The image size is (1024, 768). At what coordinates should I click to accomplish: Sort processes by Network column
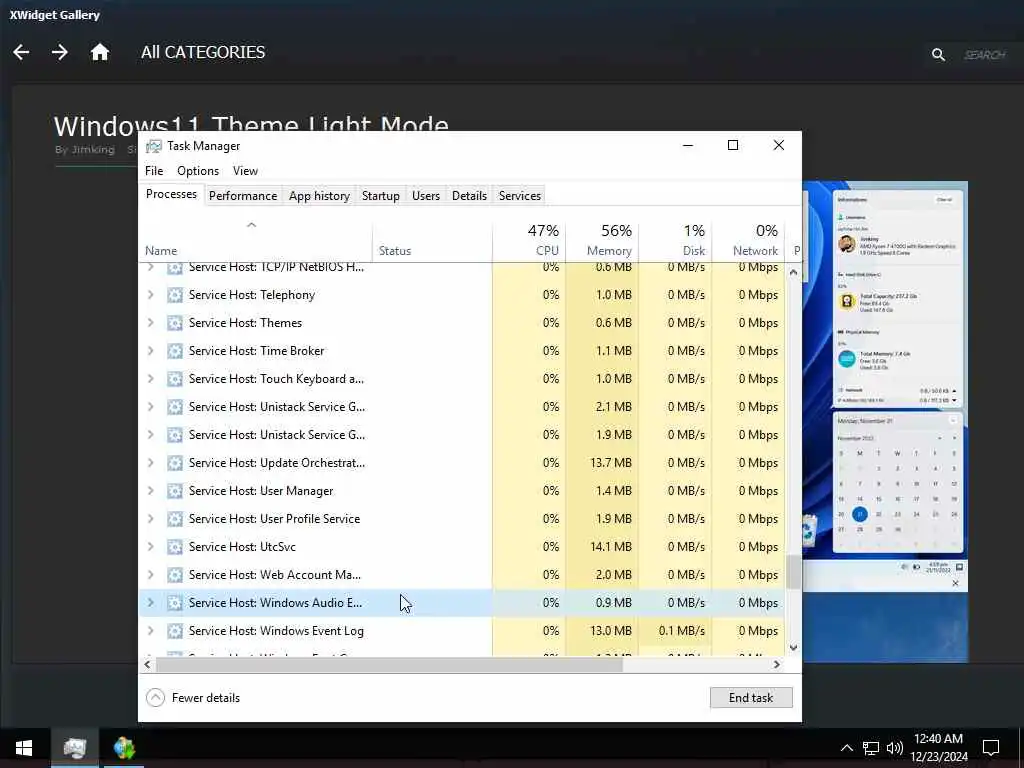click(x=748, y=240)
